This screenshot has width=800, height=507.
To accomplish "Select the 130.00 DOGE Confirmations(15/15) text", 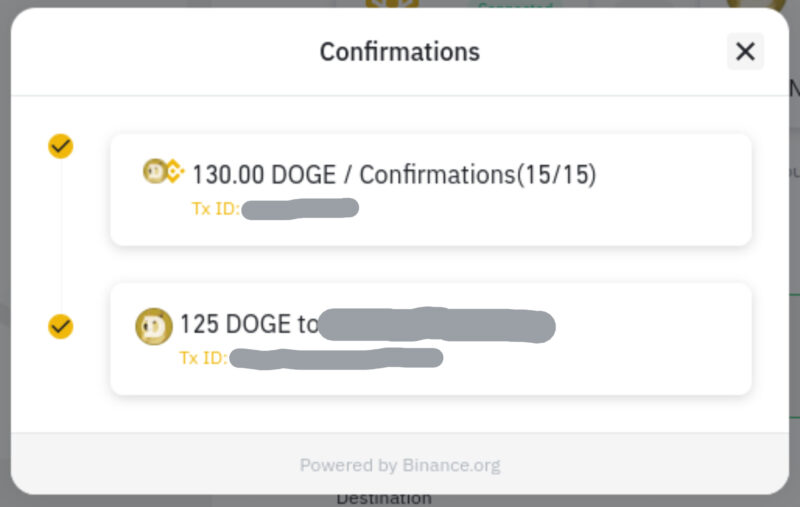I will click(x=394, y=174).
